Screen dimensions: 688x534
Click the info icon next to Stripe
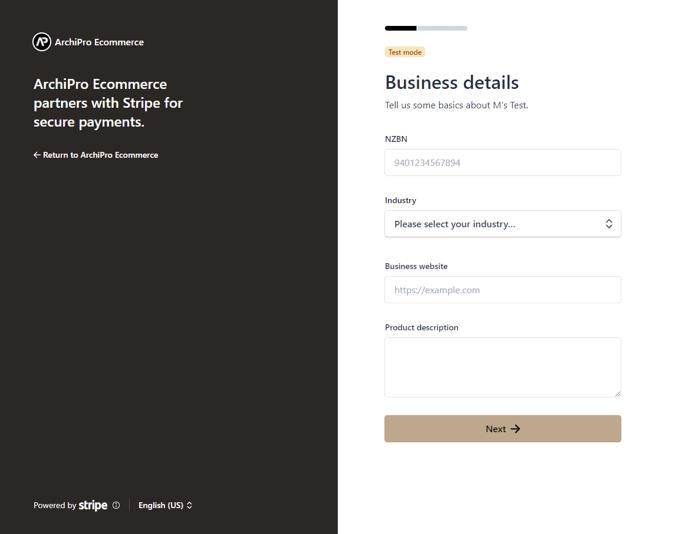tap(116, 505)
